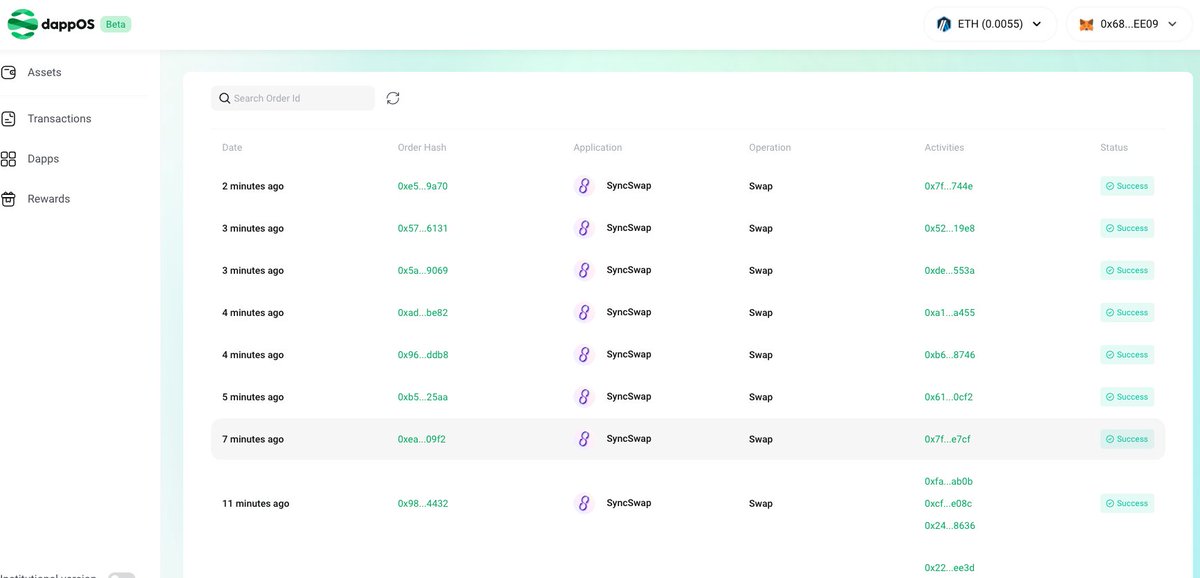The height and width of the screenshot is (578, 1200).
Task: Click Success badge for order 0x5a...9069
Action: coord(1127,270)
